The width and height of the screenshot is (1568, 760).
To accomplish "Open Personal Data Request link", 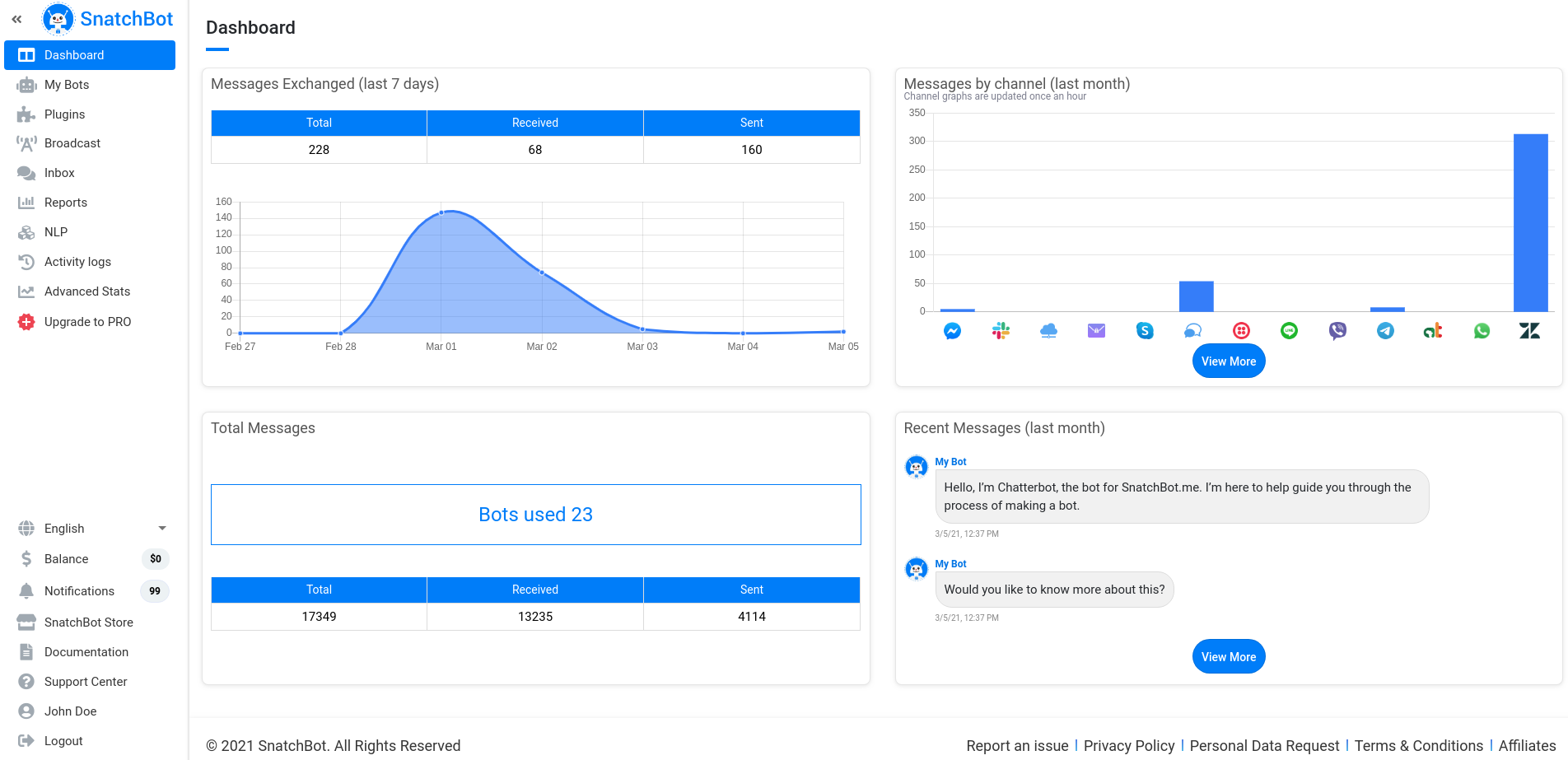I will point(1265,746).
